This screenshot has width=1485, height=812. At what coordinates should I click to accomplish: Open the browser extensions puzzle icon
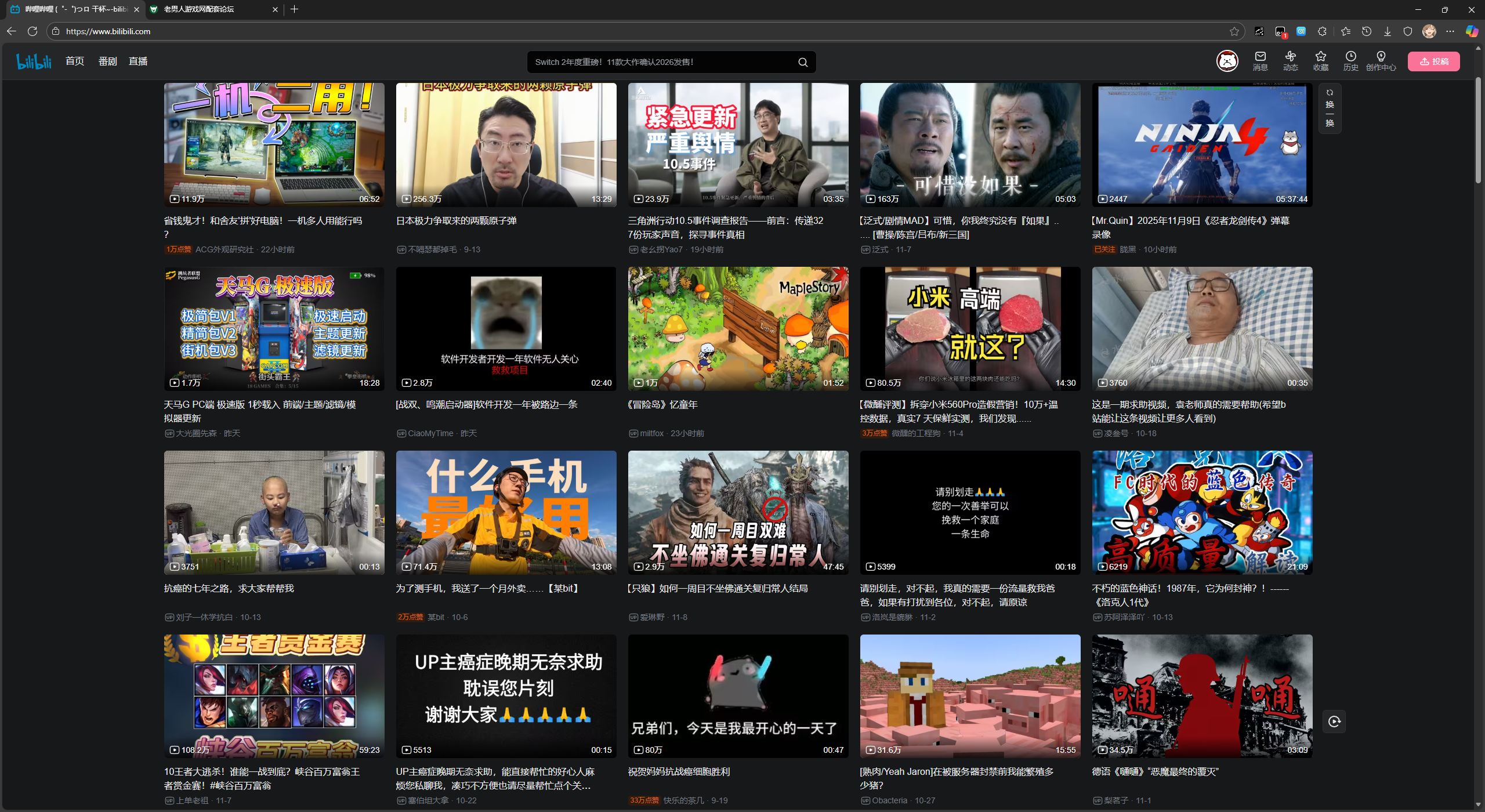(1322, 31)
